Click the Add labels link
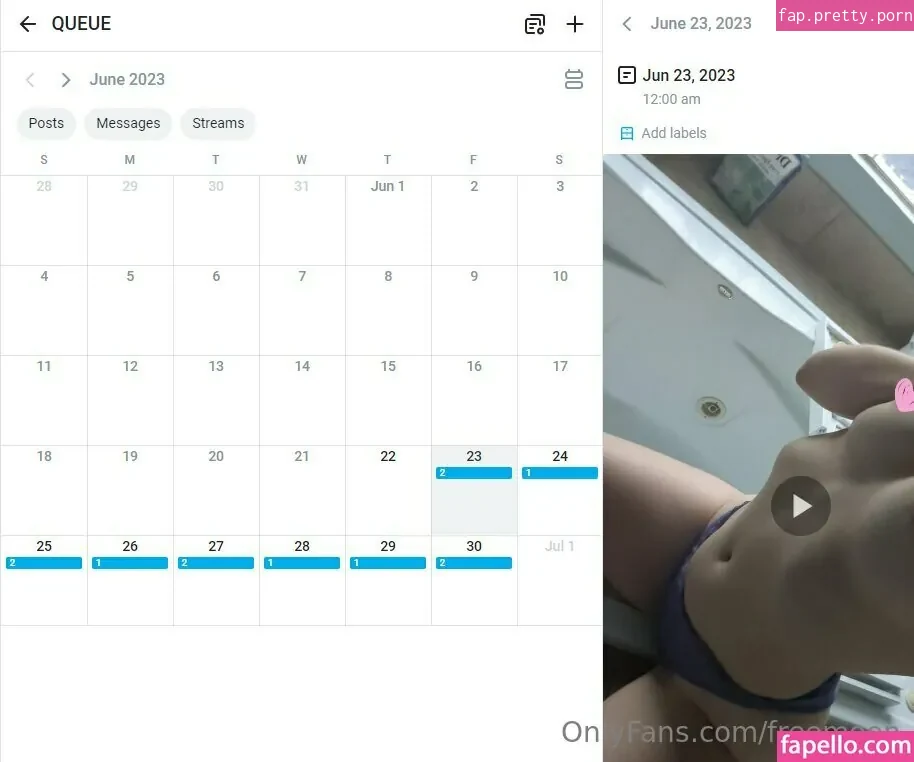Image resolution: width=914 pixels, height=762 pixels. [674, 134]
